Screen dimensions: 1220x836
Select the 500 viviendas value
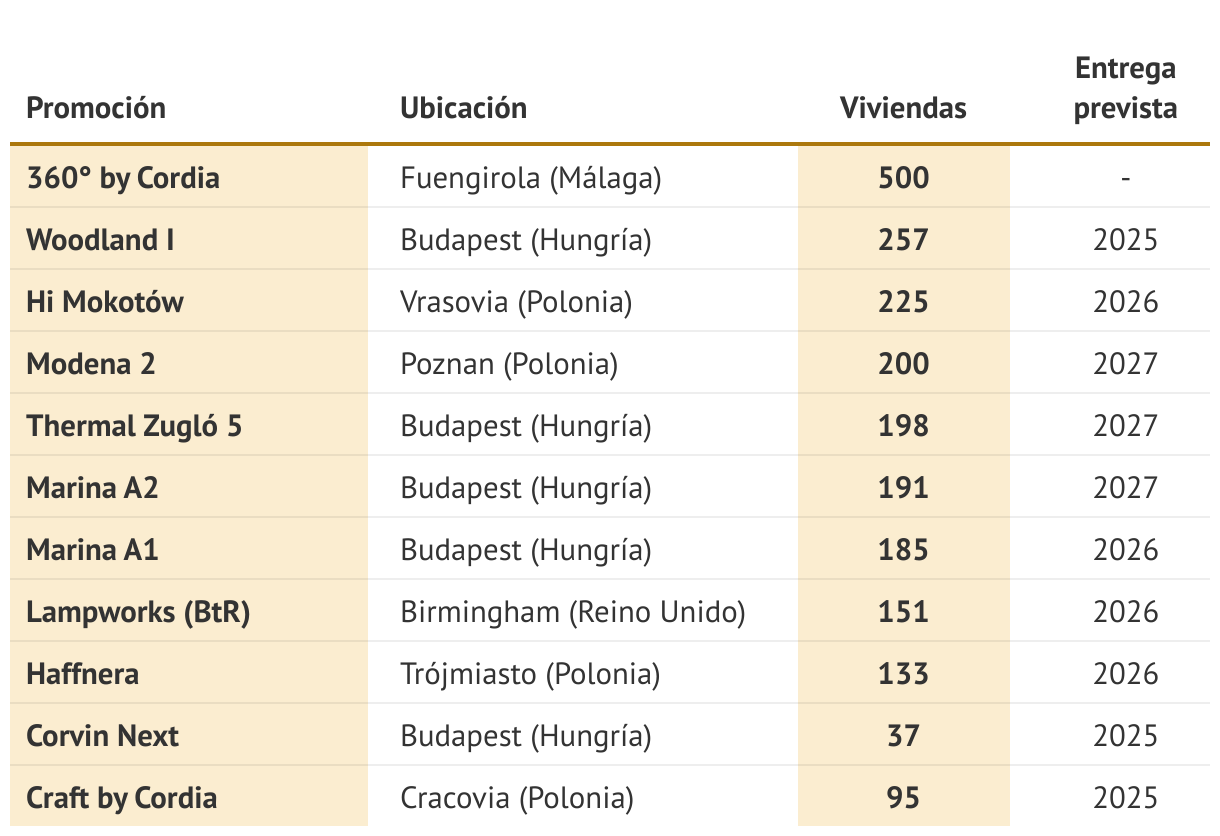coord(904,178)
